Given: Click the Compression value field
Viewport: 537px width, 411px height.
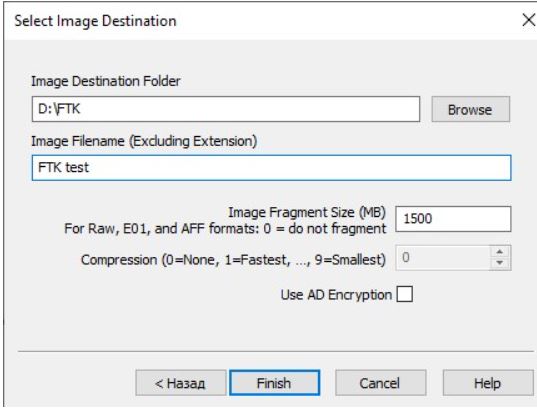Looking at the screenshot, I should pyautogui.click(x=444, y=258).
